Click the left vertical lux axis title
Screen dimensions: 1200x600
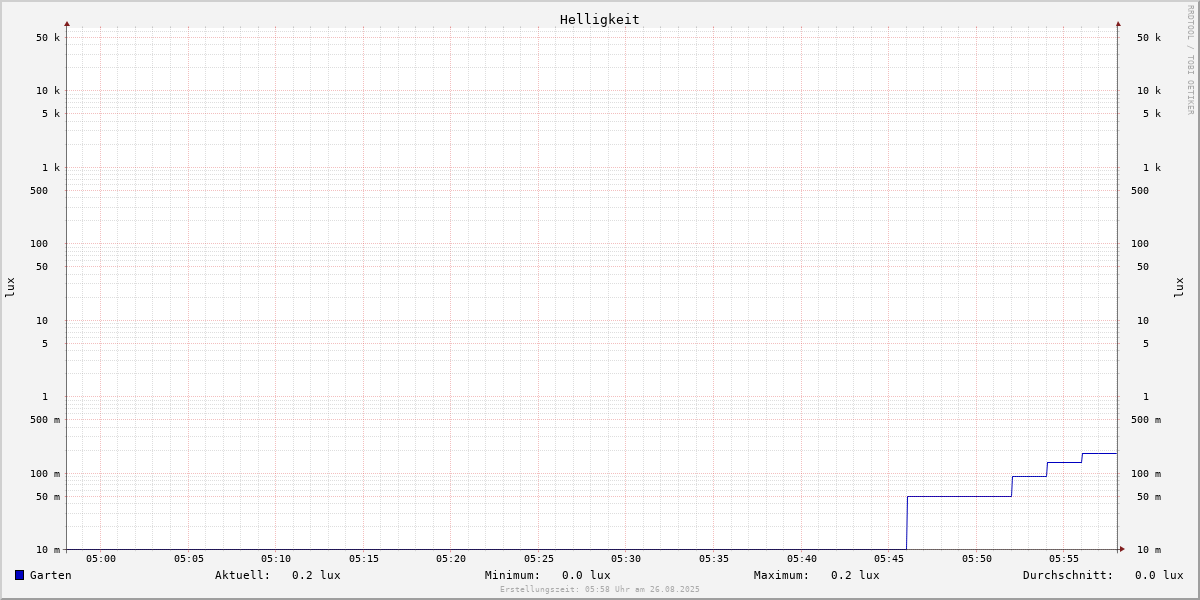coord(10,287)
